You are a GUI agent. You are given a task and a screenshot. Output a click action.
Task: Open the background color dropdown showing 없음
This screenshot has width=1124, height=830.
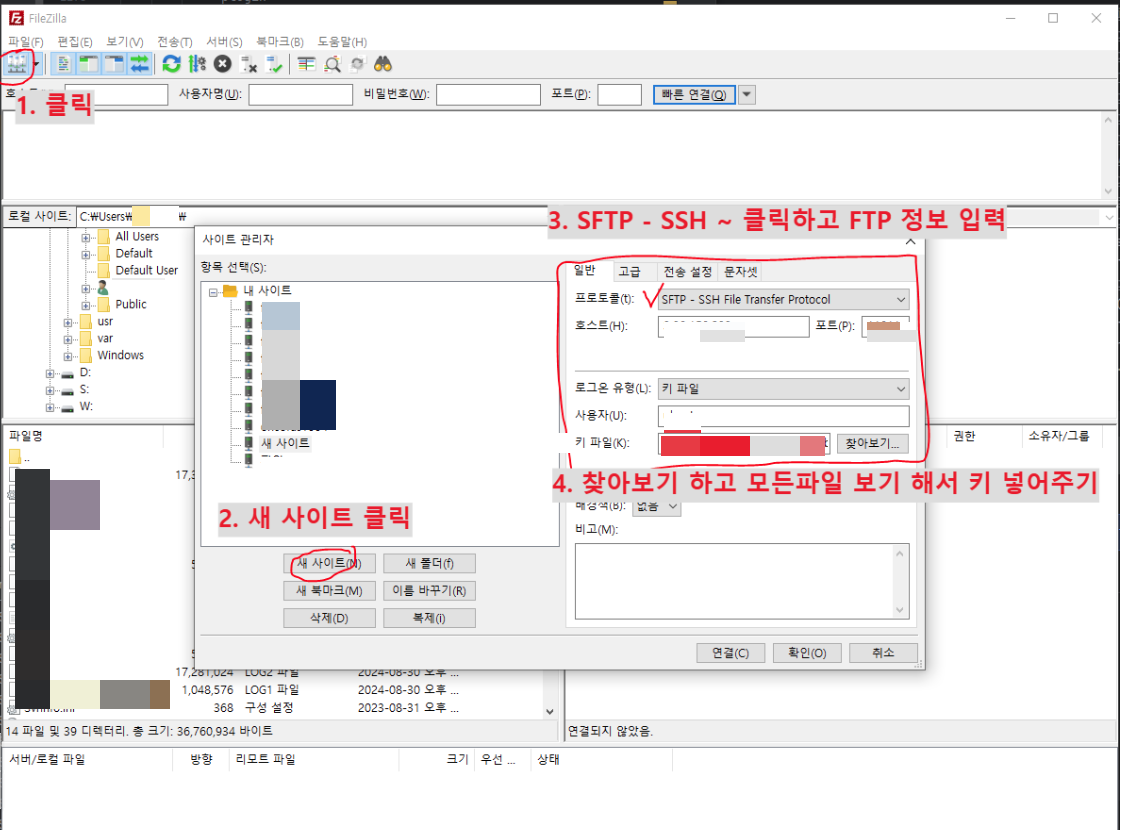(x=657, y=506)
